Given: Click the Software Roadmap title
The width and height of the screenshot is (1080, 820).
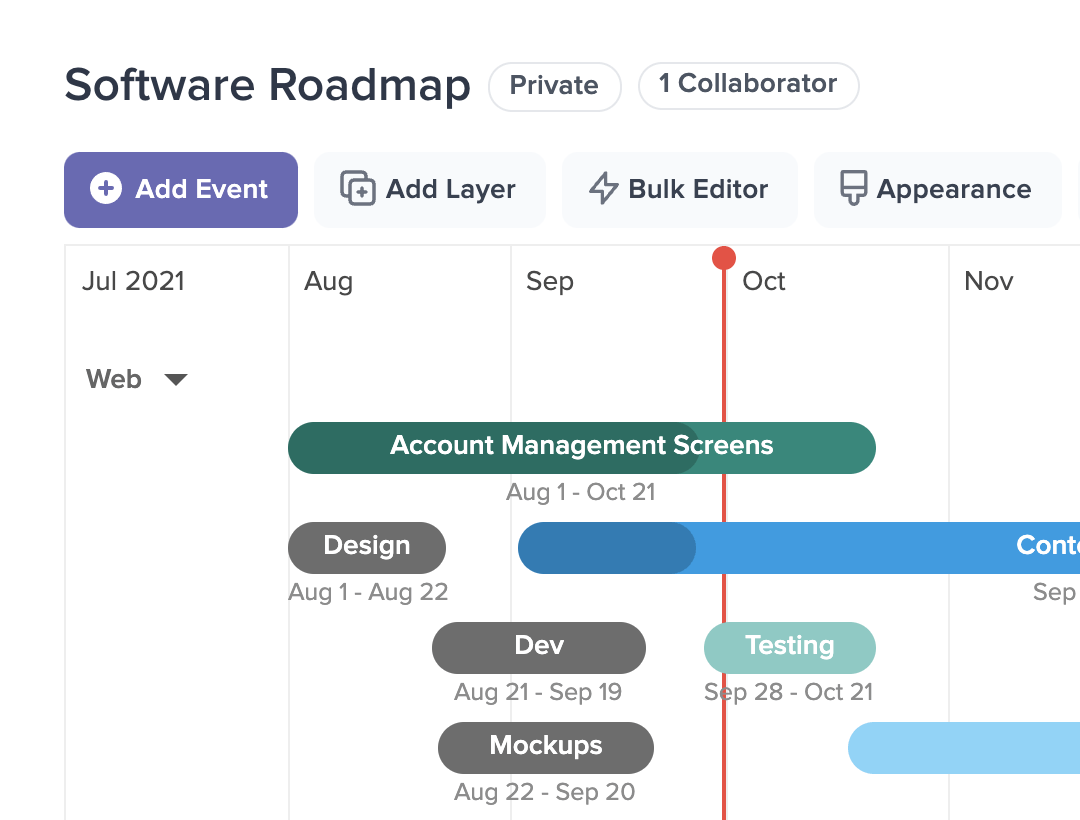Looking at the screenshot, I should point(267,86).
